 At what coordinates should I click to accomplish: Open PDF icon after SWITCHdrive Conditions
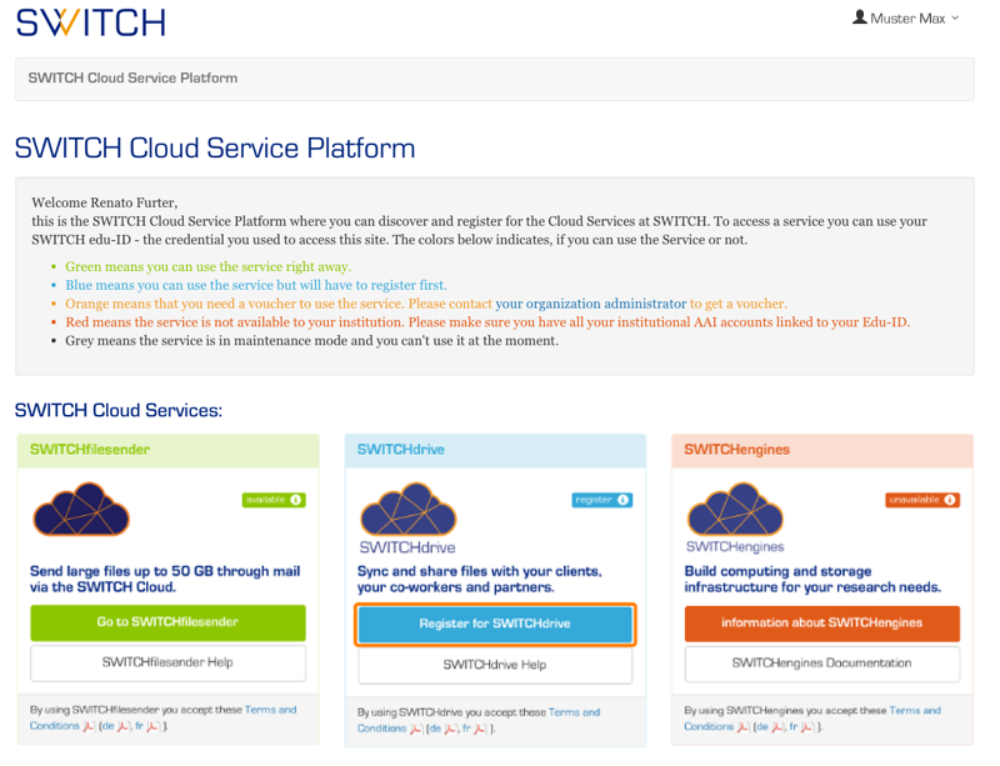point(416,729)
